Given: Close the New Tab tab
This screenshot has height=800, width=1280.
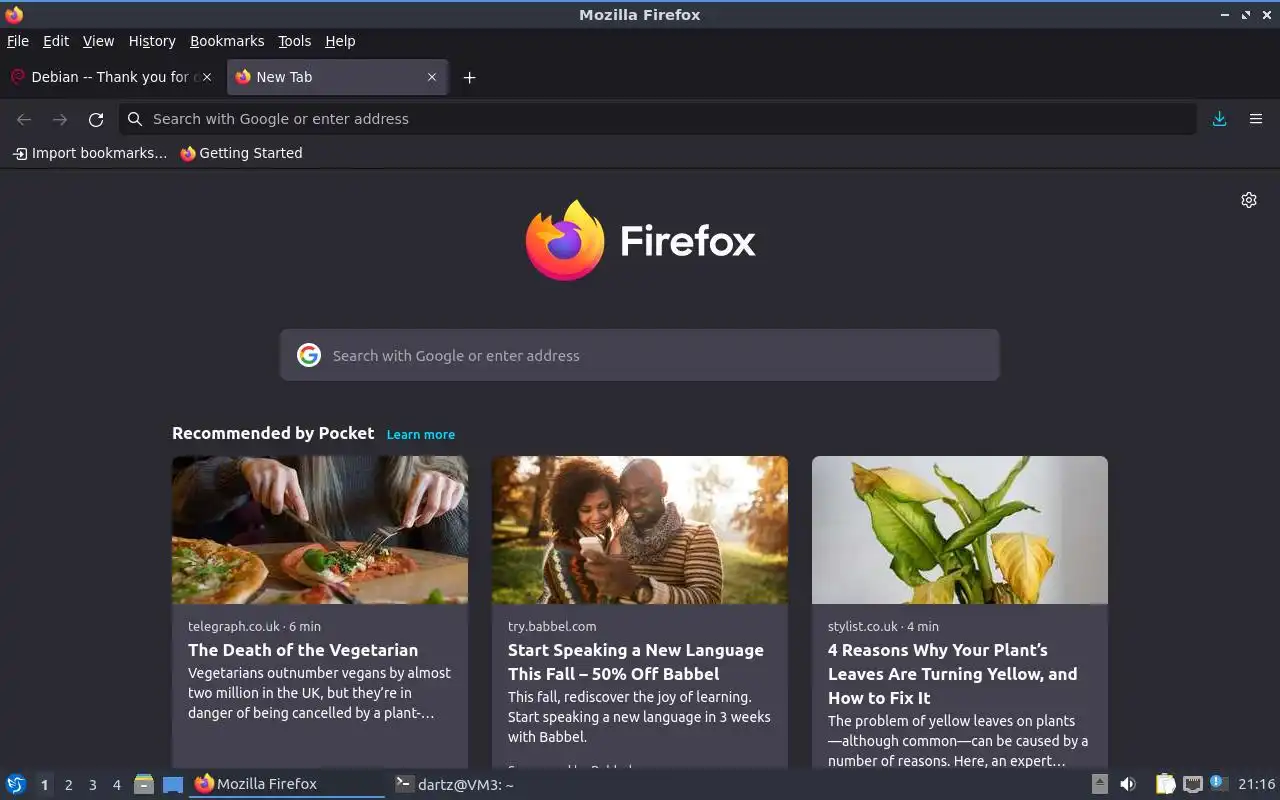Looking at the screenshot, I should coord(432,77).
